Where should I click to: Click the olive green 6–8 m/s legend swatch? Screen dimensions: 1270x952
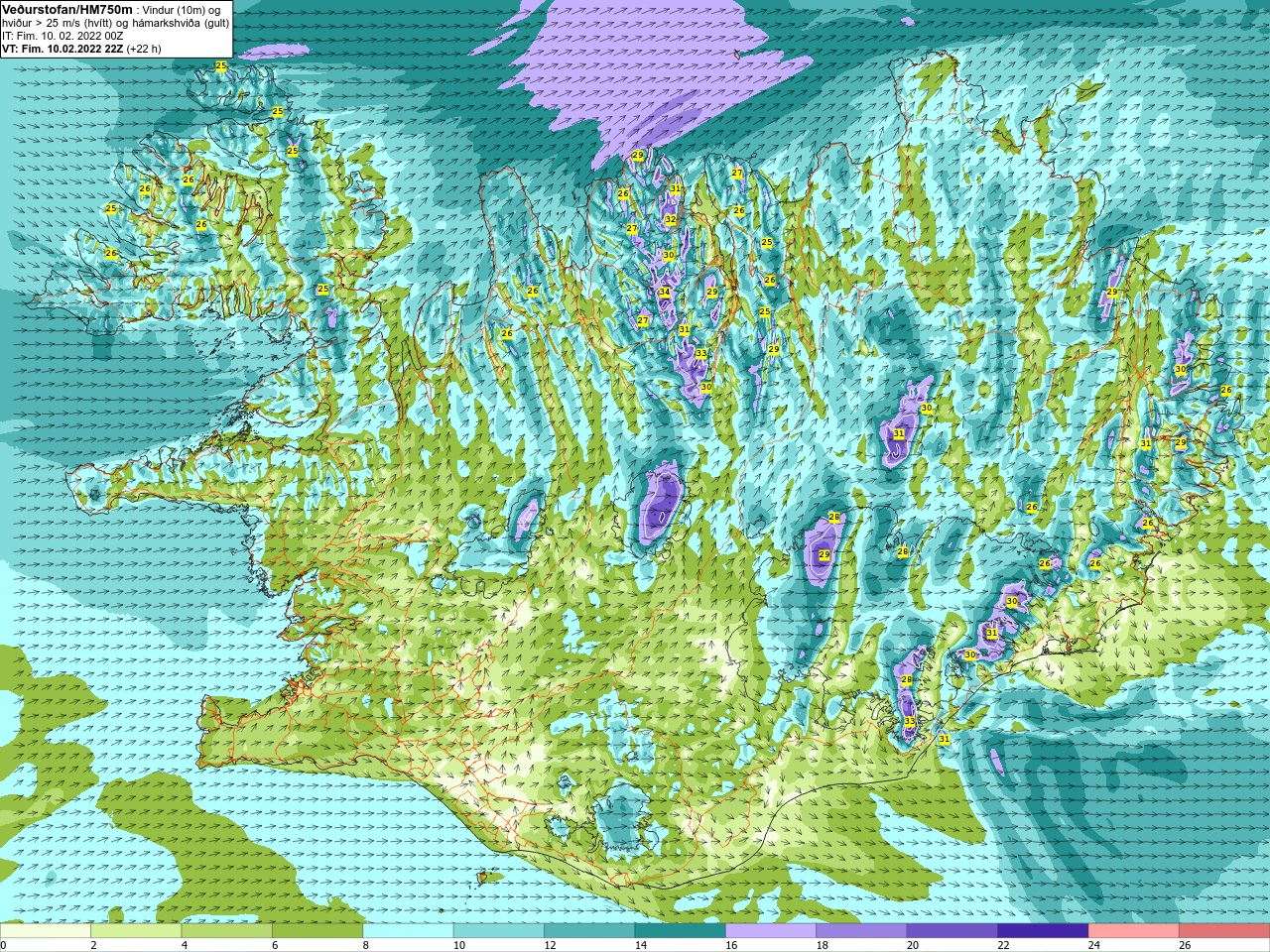(x=317, y=931)
